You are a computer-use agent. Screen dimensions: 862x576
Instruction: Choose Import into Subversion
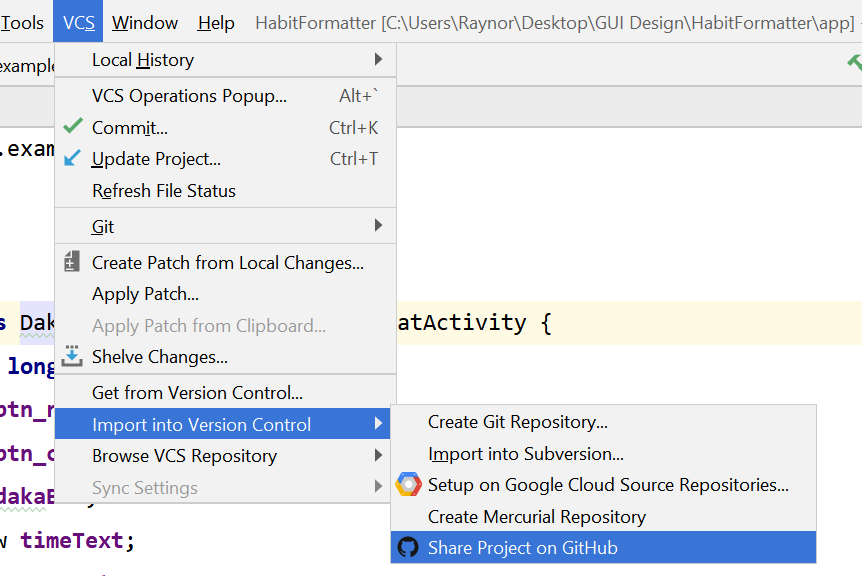pos(525,454)
